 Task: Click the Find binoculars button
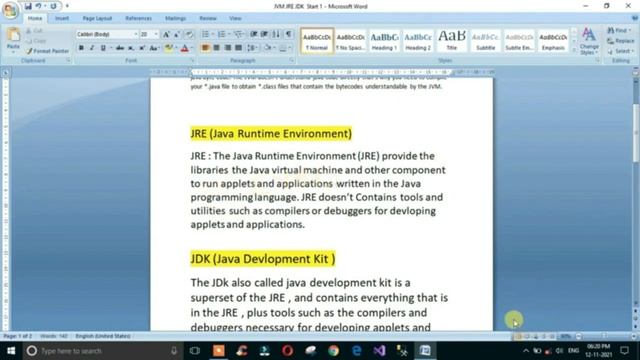point(619,30)
